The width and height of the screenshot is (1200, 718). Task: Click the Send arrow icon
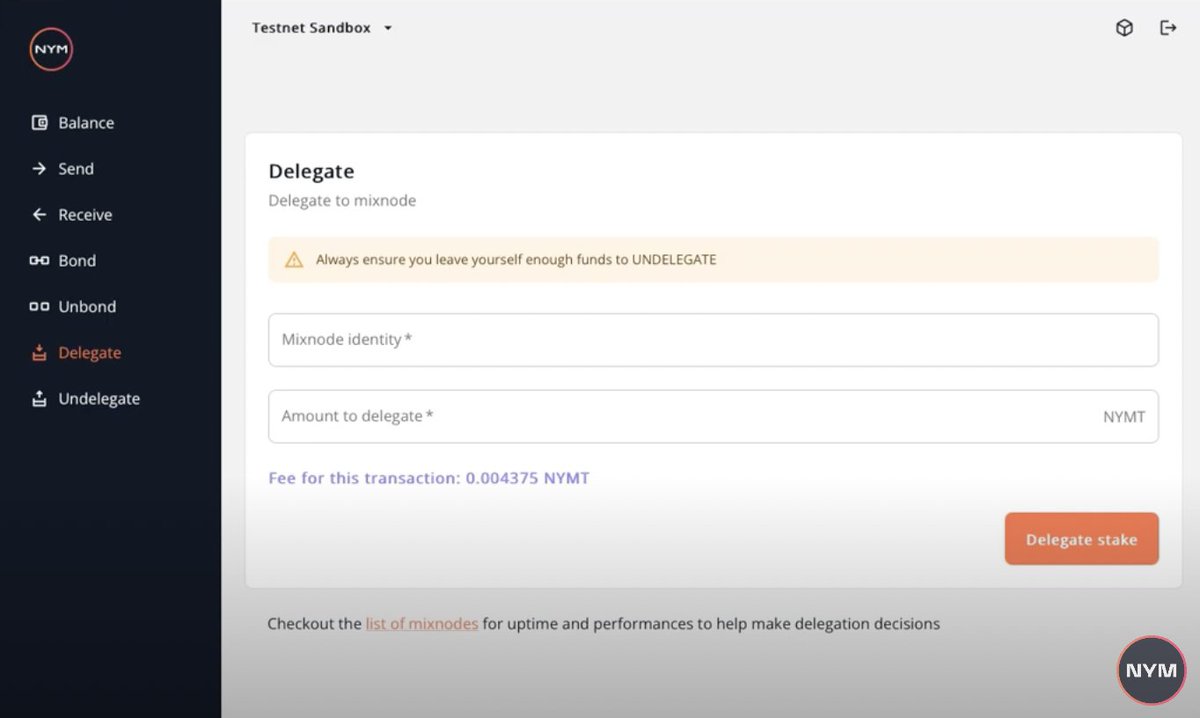pyautogui.click(x=40, y=169)
